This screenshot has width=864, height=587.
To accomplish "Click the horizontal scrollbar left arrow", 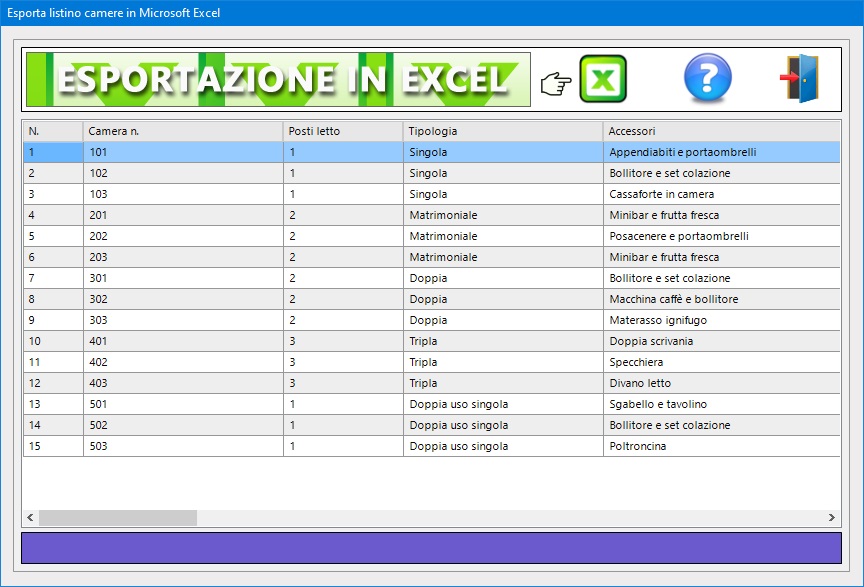I will tap(30, 518).
